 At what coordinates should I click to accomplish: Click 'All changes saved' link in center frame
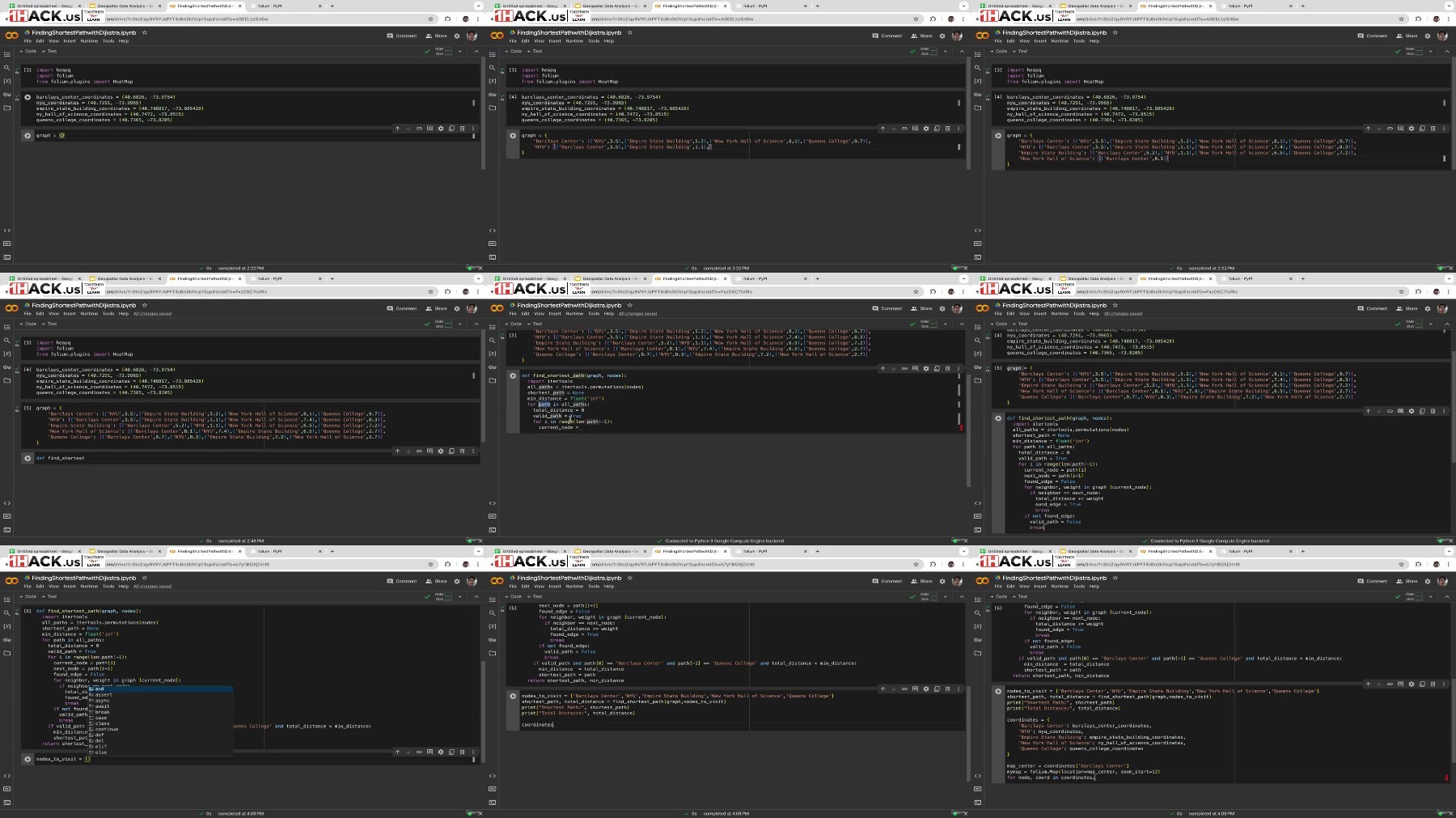[x=637, y=313]
